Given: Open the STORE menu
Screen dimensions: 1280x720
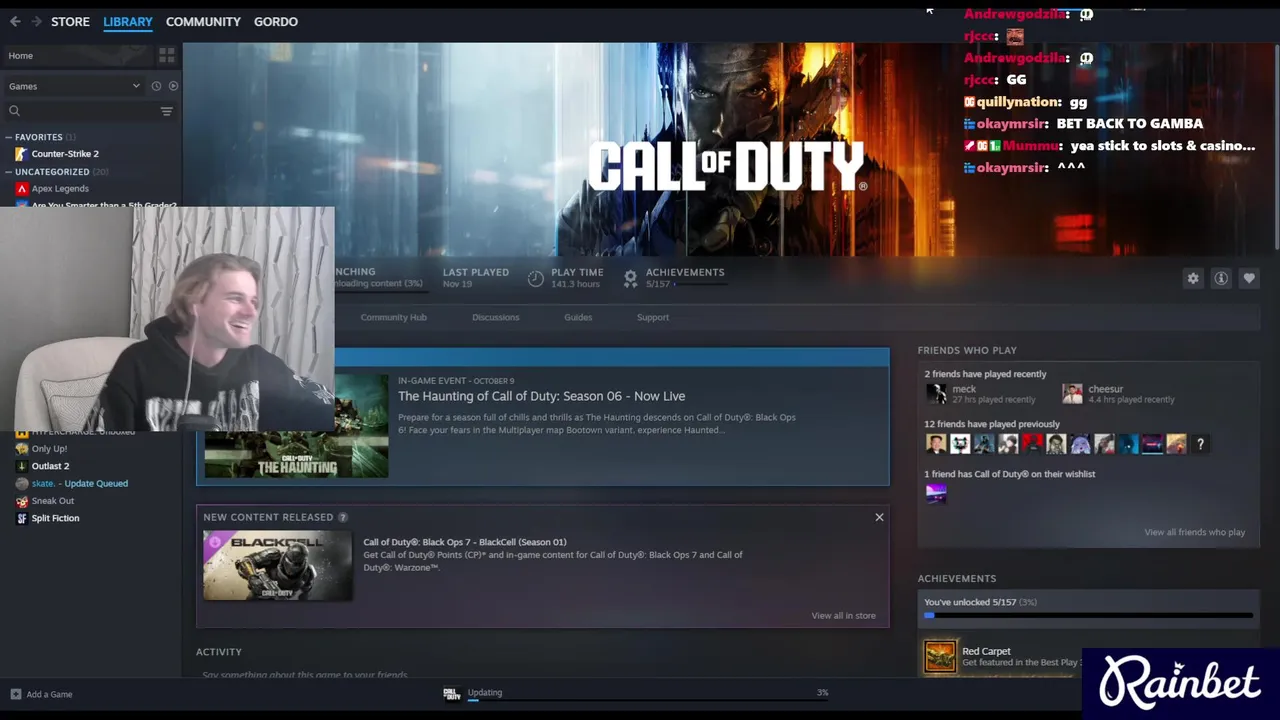Looking at the screenshot, I should pyautogui.click(x=70, y=21).
